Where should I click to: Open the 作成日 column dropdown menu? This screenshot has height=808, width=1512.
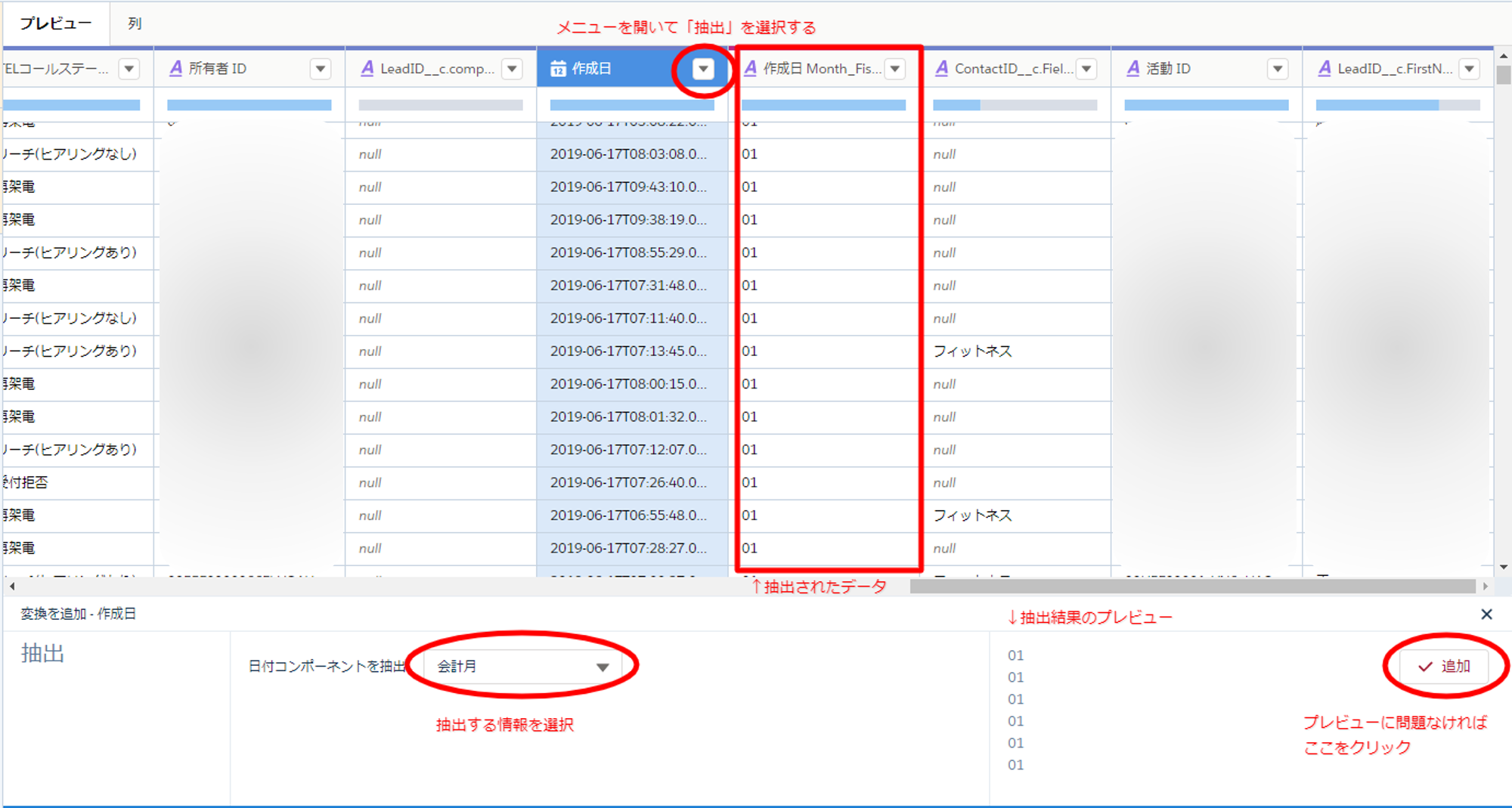(703, 69)
